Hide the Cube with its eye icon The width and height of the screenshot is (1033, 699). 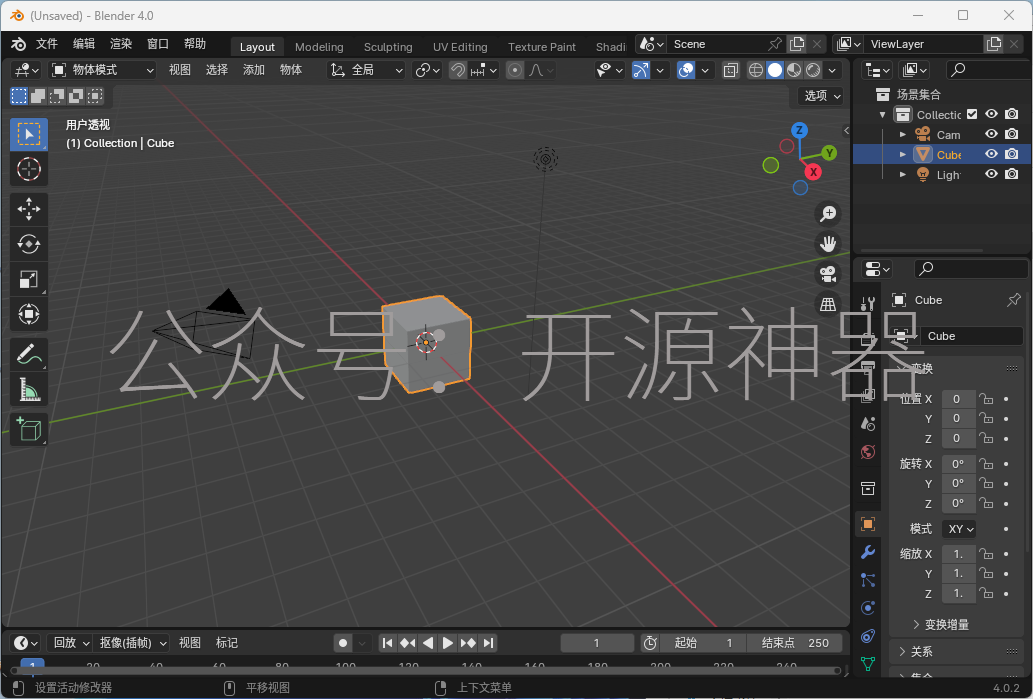coord(991,154)
